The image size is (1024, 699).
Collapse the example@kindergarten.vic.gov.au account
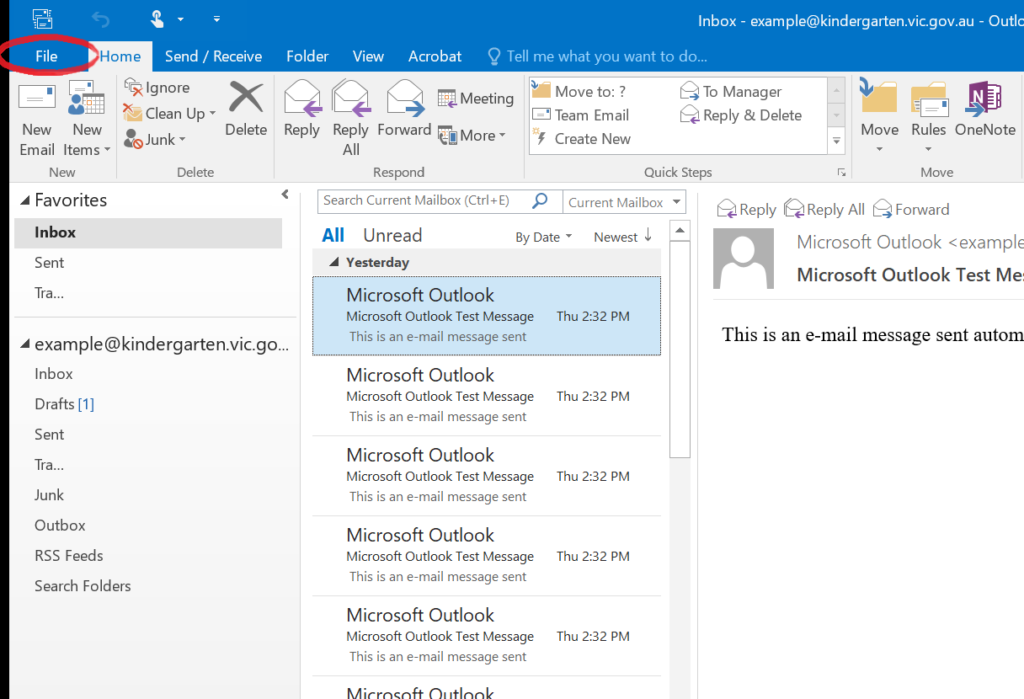(25, 344)
